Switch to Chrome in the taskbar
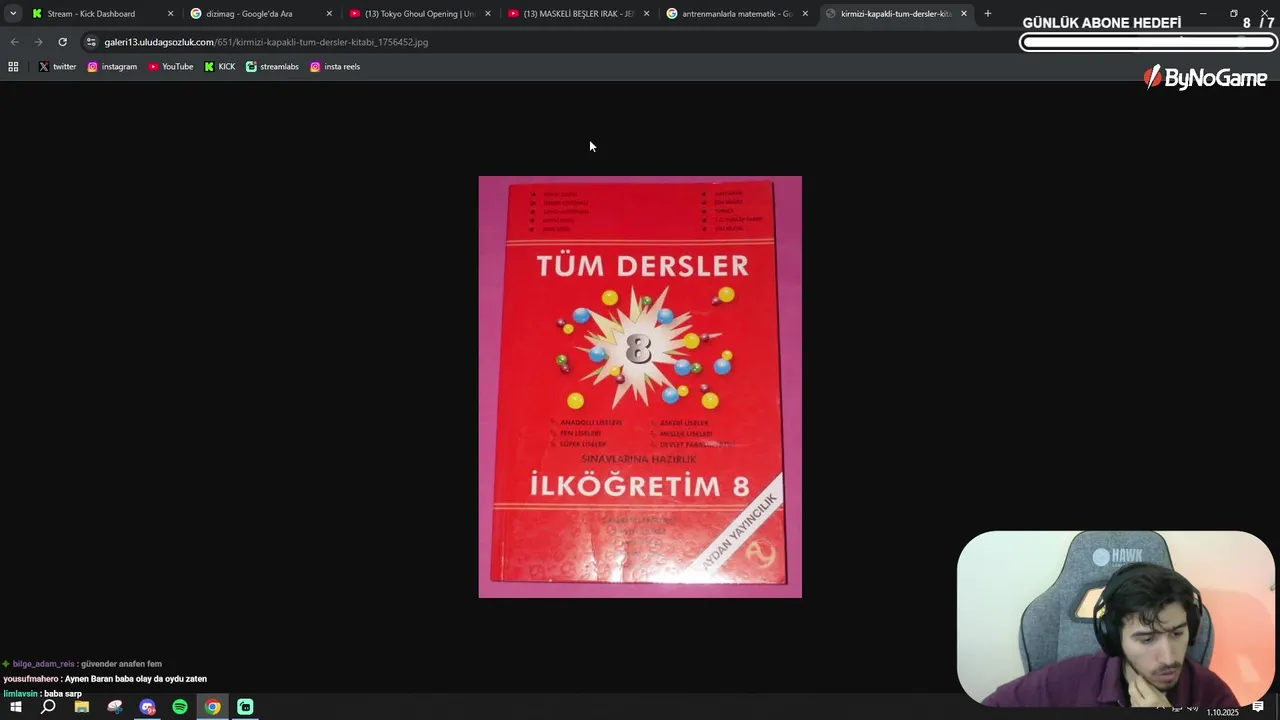The image size is (1280, 720). point(213,707)
